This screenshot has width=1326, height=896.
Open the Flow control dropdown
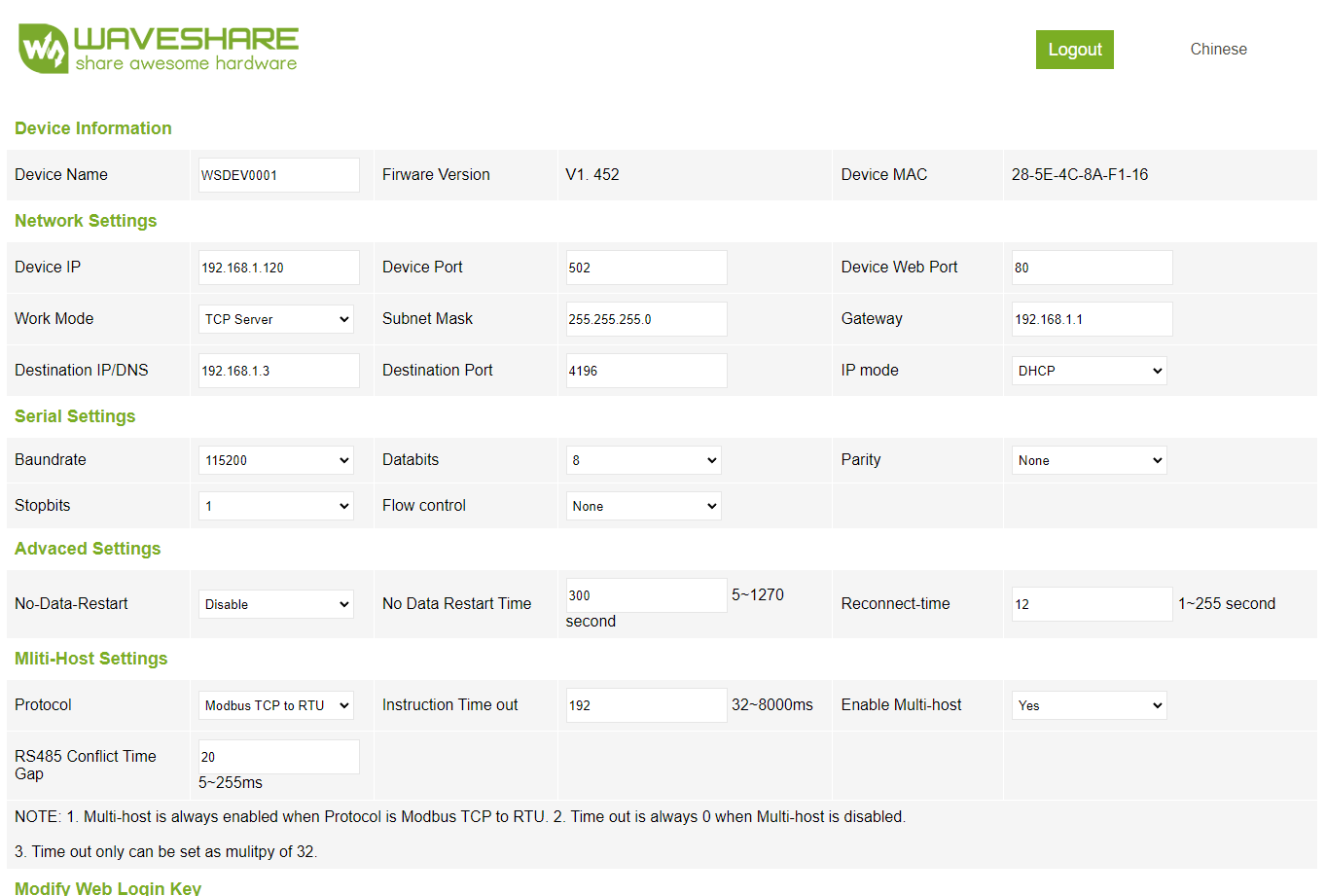tap(643, 506)
